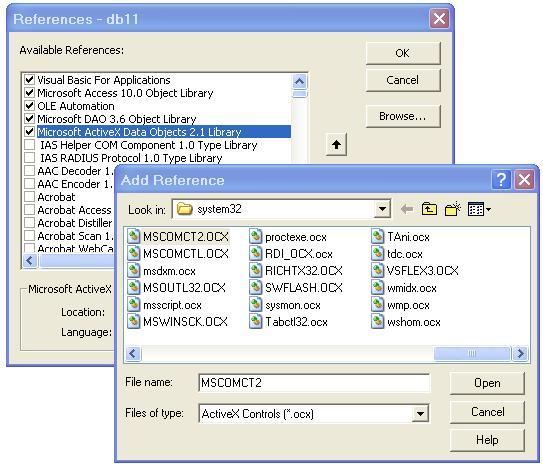Uncheck Microsoft Access 10.0 Object Library
The height and width of the screenshot is (464, 543).
[30, 93]
